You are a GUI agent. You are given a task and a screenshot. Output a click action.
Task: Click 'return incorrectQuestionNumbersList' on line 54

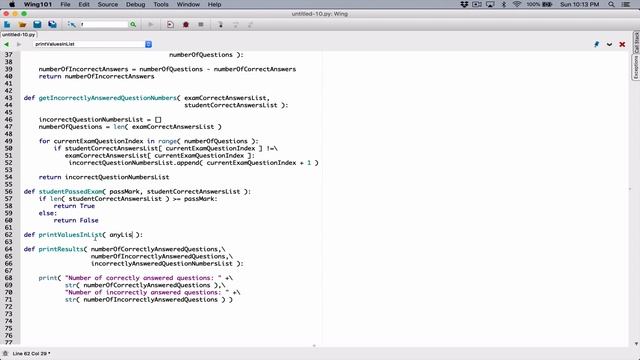click(x=104, y=177)
